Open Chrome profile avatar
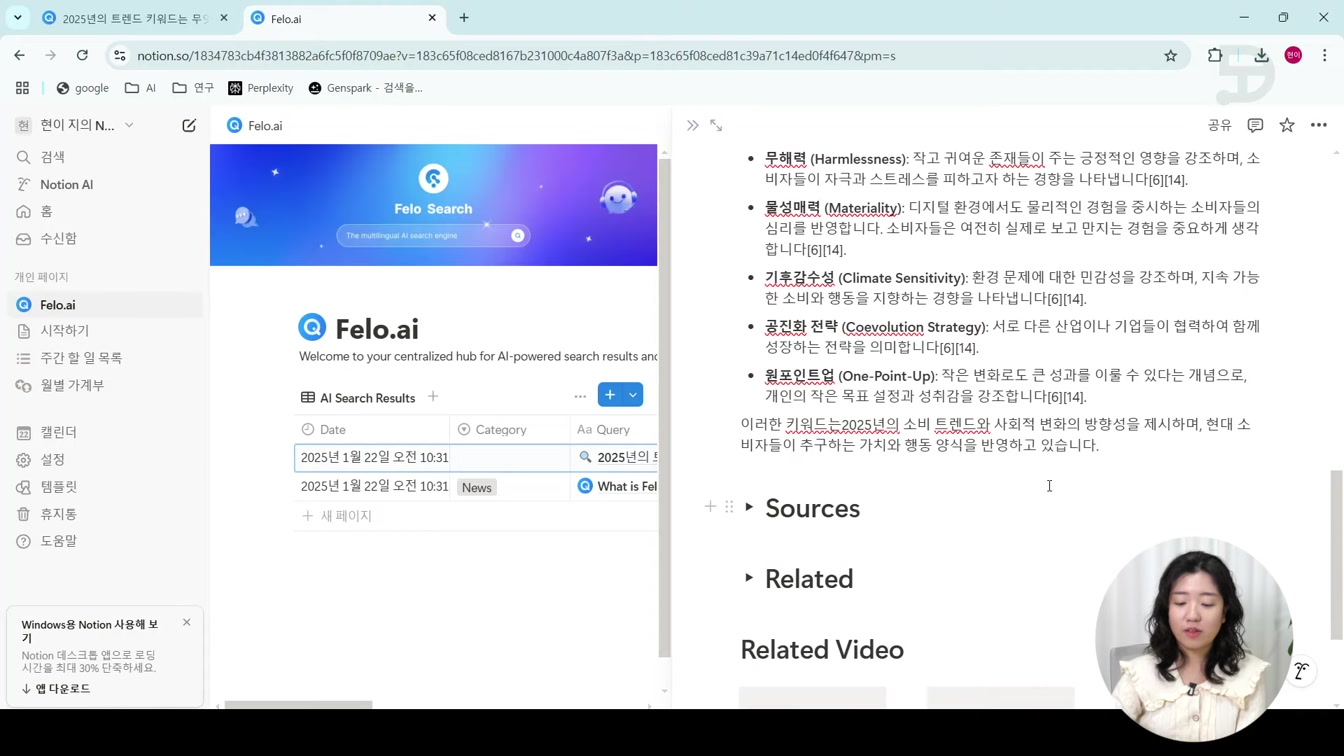This screenshot has width=1344, height=756. point(1293,56)
